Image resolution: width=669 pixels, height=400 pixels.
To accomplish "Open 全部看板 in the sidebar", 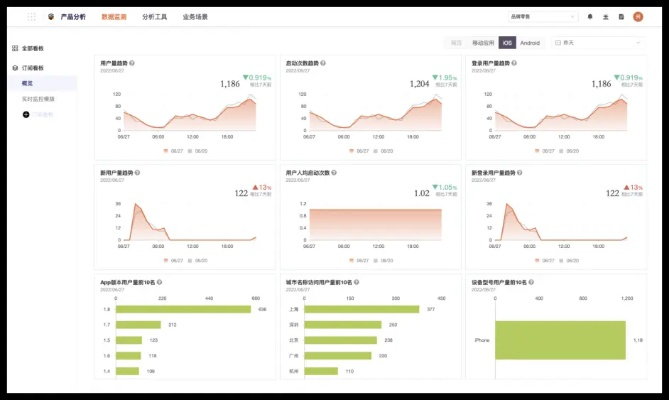I will (33, 48).
